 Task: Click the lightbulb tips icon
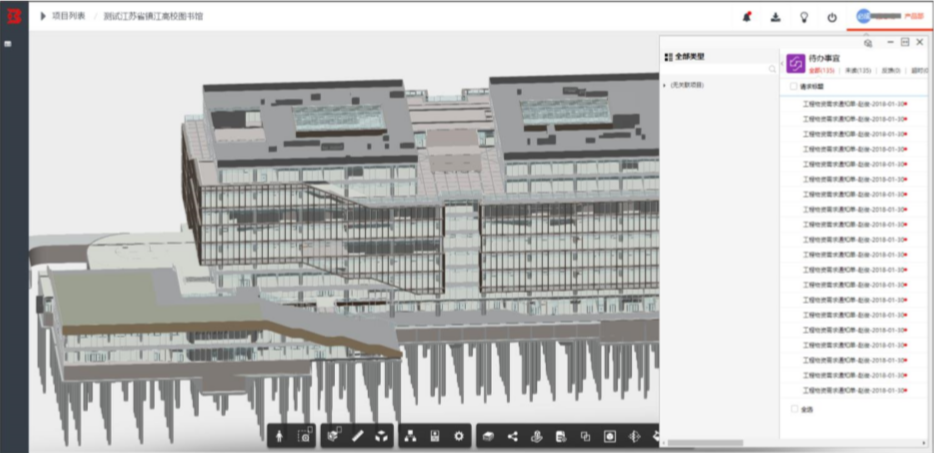pyautogui.click(x=804, y=17)
